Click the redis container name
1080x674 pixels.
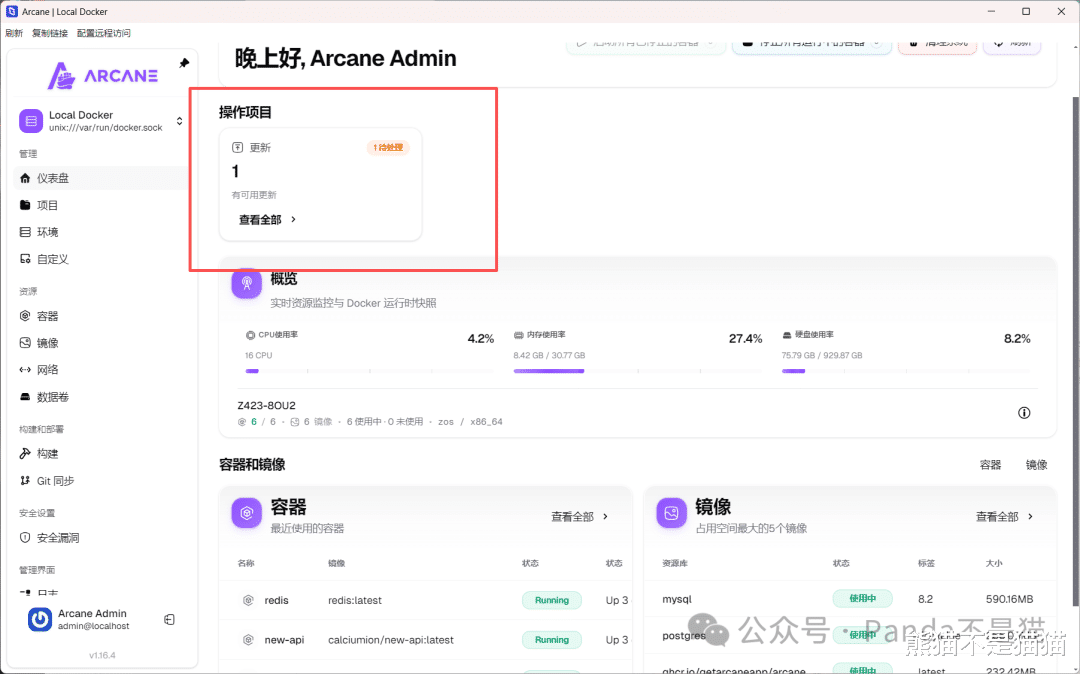(276, 600)
